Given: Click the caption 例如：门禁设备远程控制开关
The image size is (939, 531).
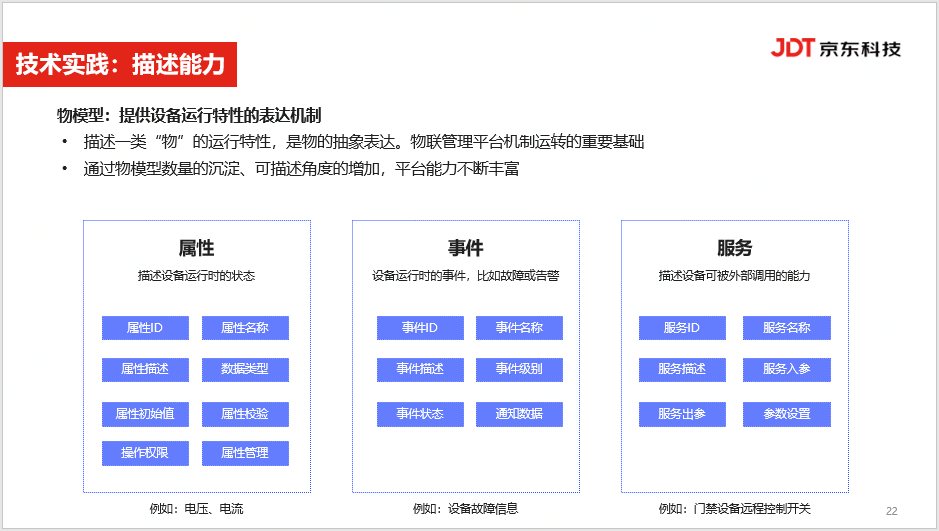Looking at the screenshot, I should [734, 509].
